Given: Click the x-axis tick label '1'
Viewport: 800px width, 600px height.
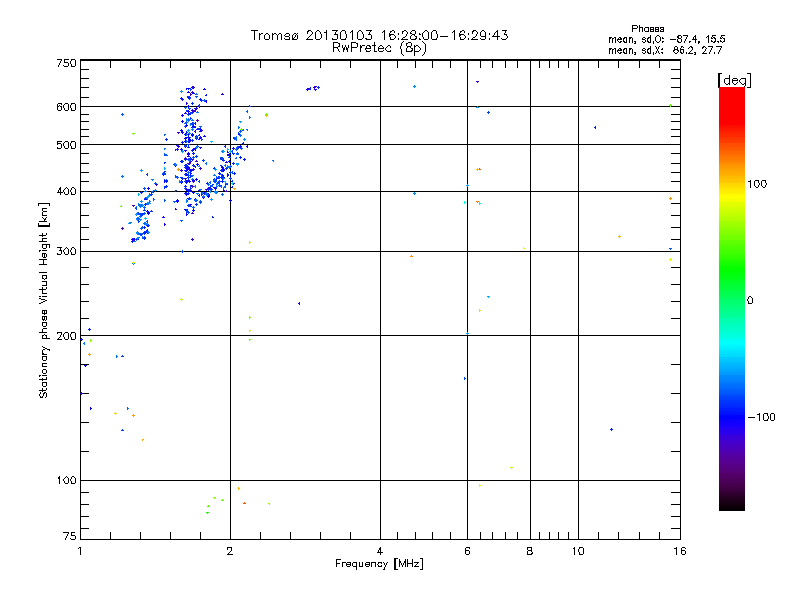Looking at the screenshot, I should pos(80,551).
